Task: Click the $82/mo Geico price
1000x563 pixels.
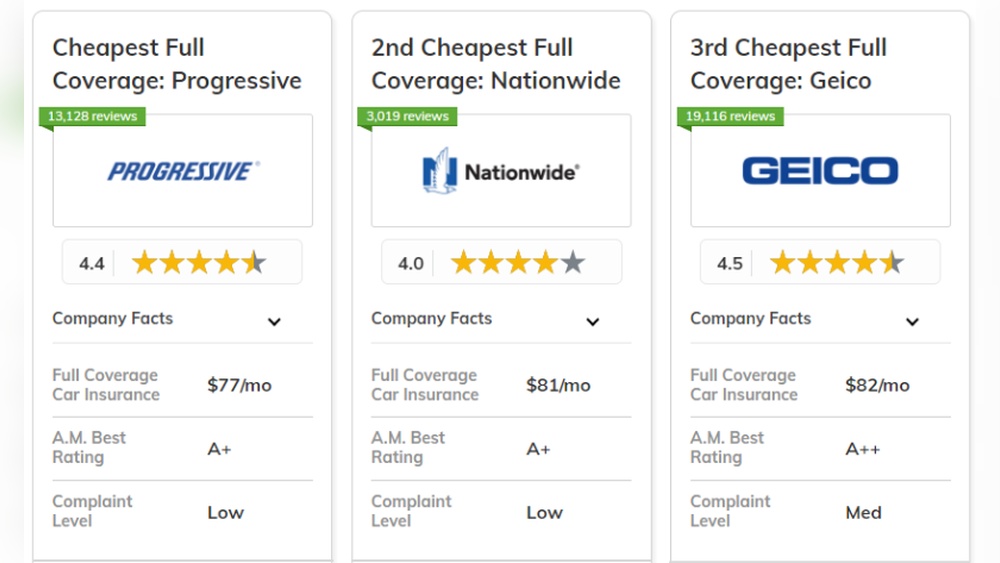Action: point(877,385)
